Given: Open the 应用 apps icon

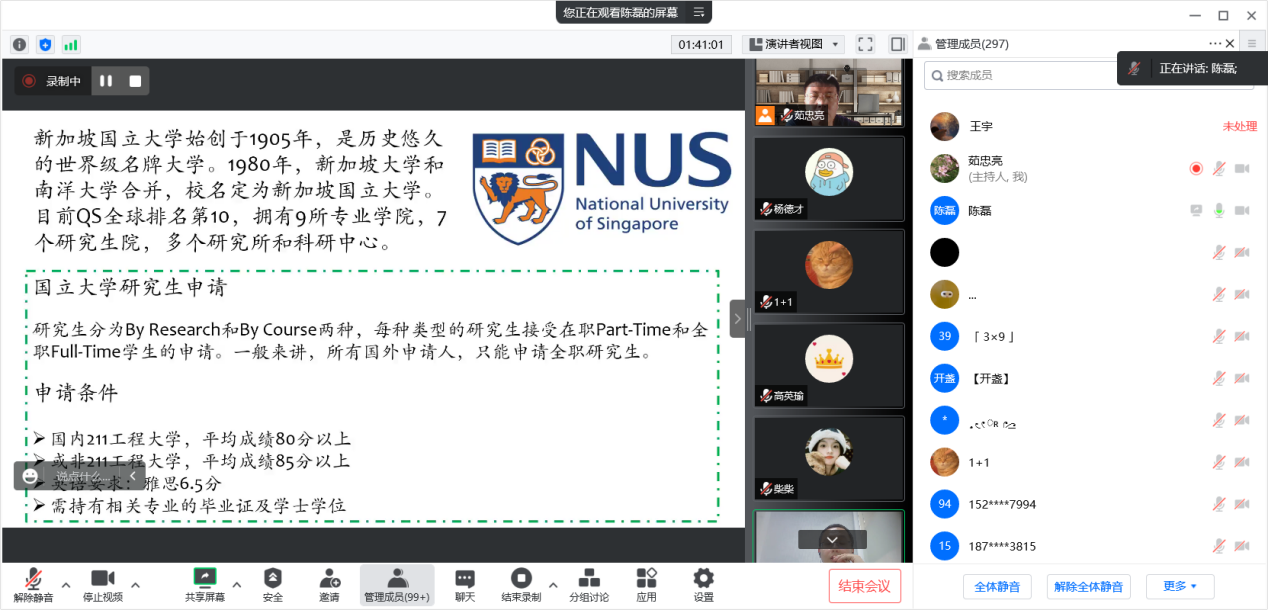Looking at the screenshot, I should [x=646, y=584].
